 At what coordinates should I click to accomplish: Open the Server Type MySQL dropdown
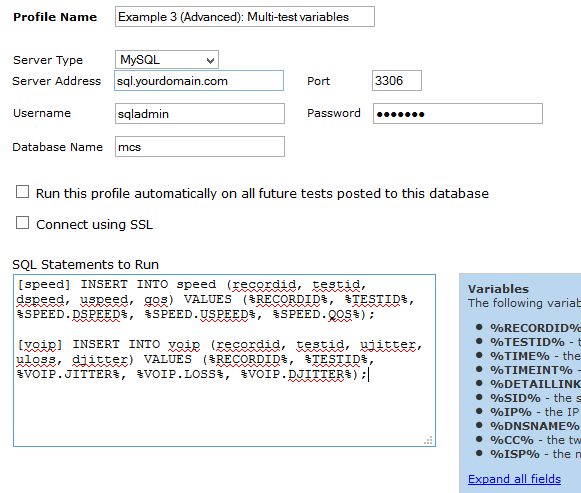(167, 60)
